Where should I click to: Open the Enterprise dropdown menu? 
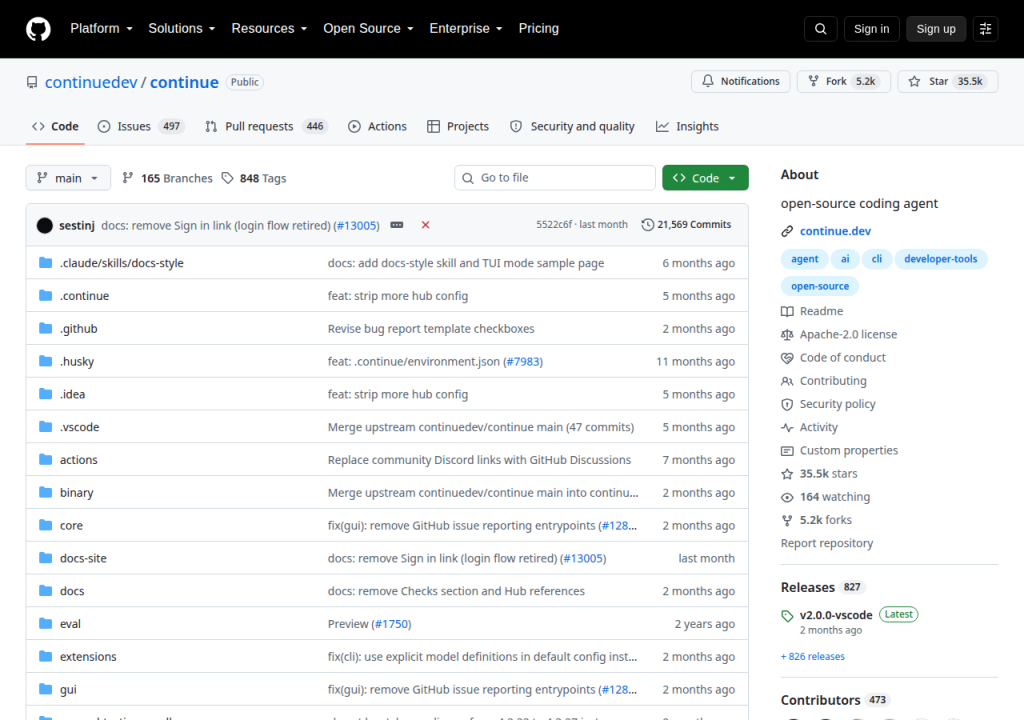pyautogui.click(x=466, y=29)
